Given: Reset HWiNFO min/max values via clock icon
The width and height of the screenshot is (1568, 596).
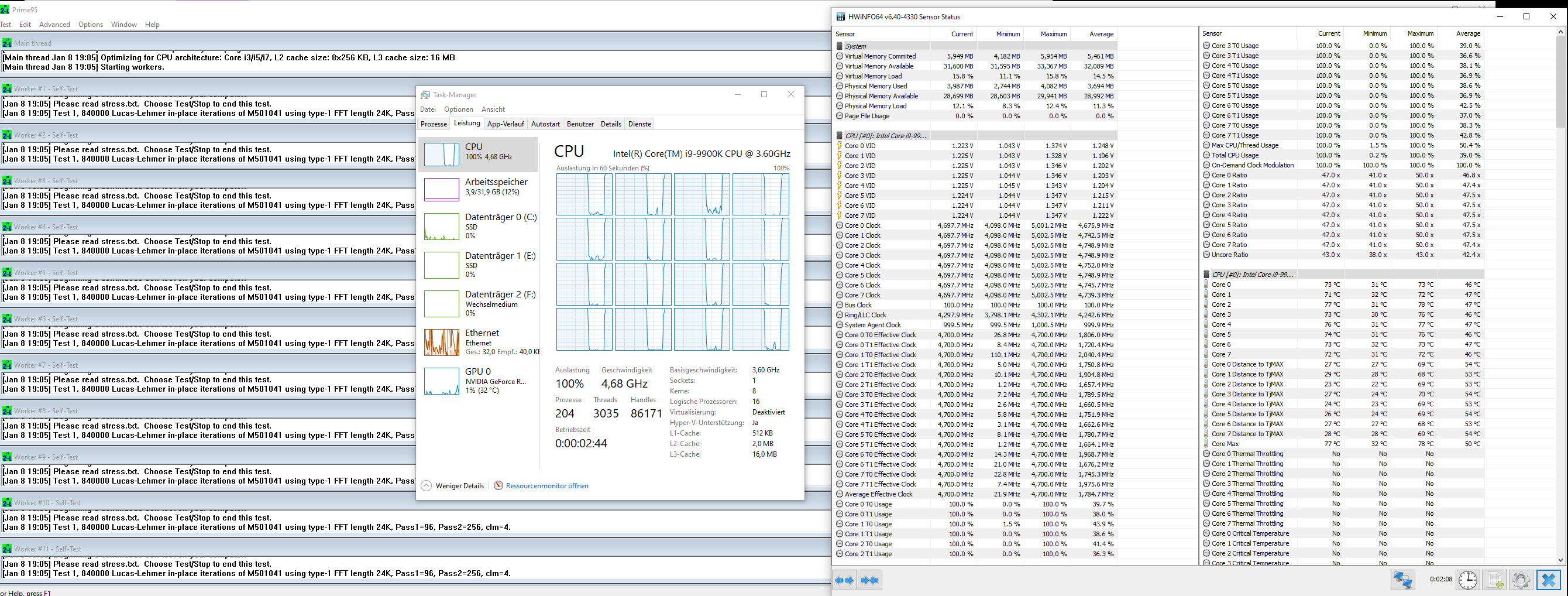Looking at the screenshot, I should click(1467, 580).
